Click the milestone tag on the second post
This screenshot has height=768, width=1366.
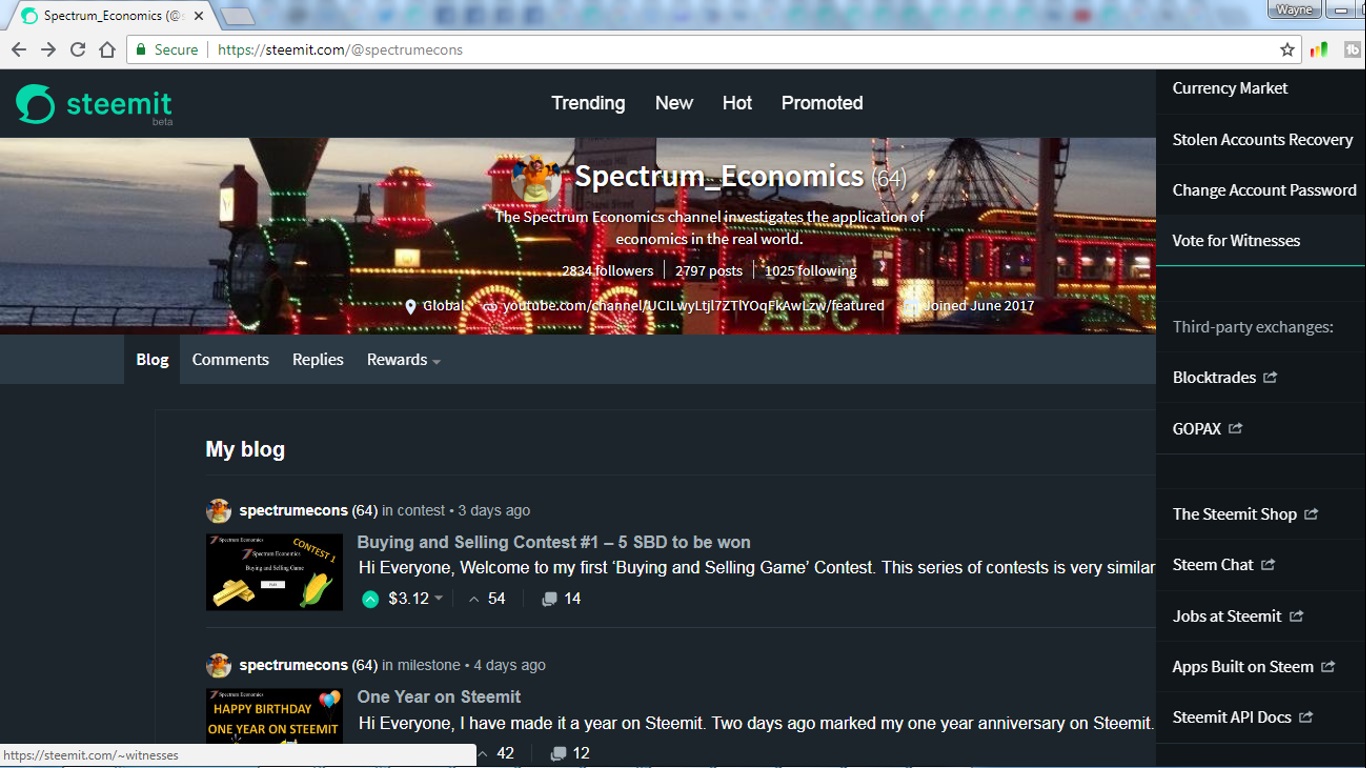click(429, 665)
